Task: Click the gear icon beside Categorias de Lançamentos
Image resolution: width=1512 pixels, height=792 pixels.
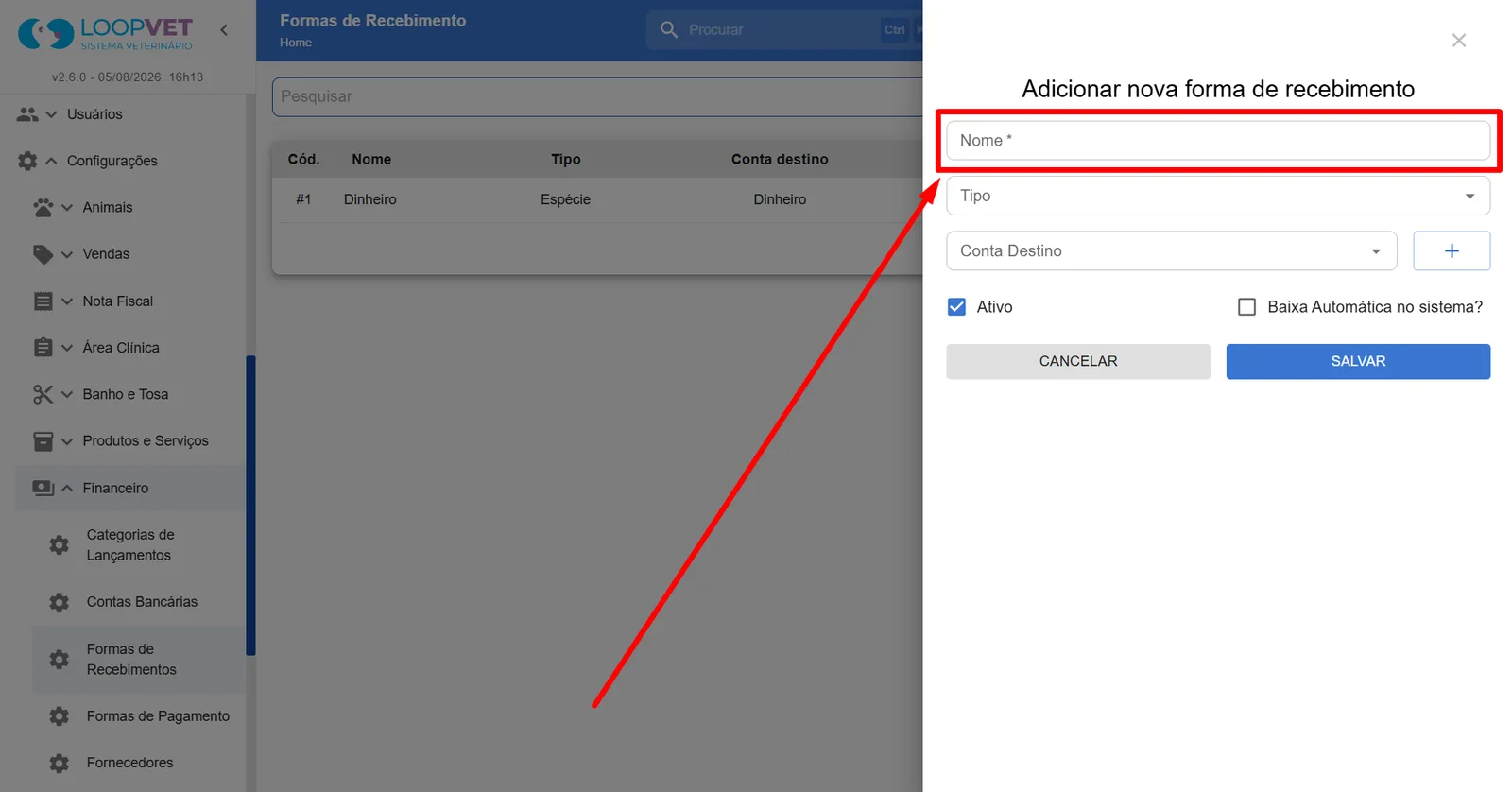Action: pos(60,545)
